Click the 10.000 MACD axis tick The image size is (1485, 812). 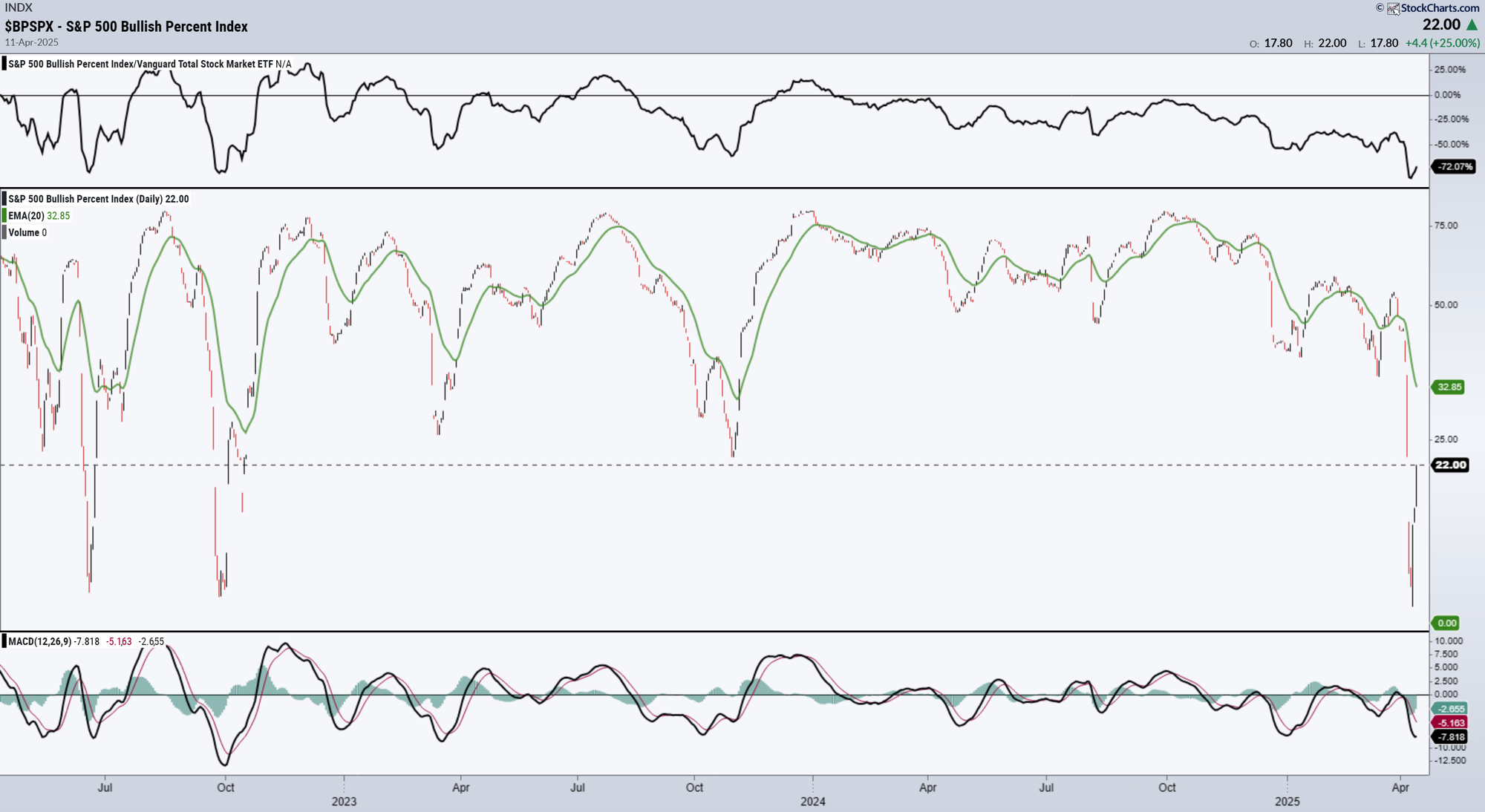[1449, 641]
